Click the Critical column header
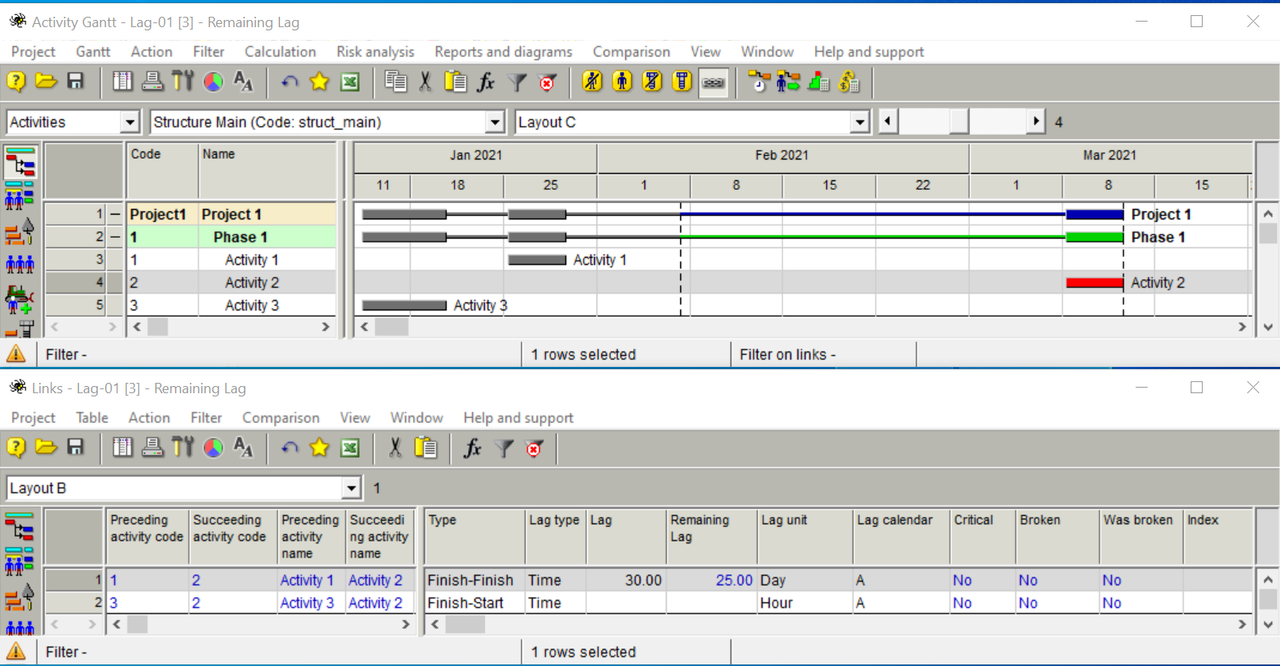Screen dimensions: 1280x666 tap(982, 537)
